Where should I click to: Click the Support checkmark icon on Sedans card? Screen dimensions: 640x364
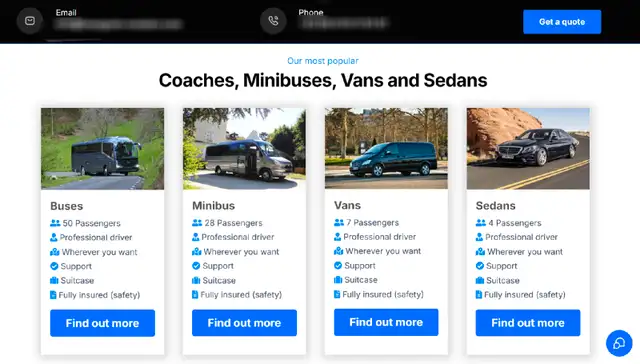480,266
